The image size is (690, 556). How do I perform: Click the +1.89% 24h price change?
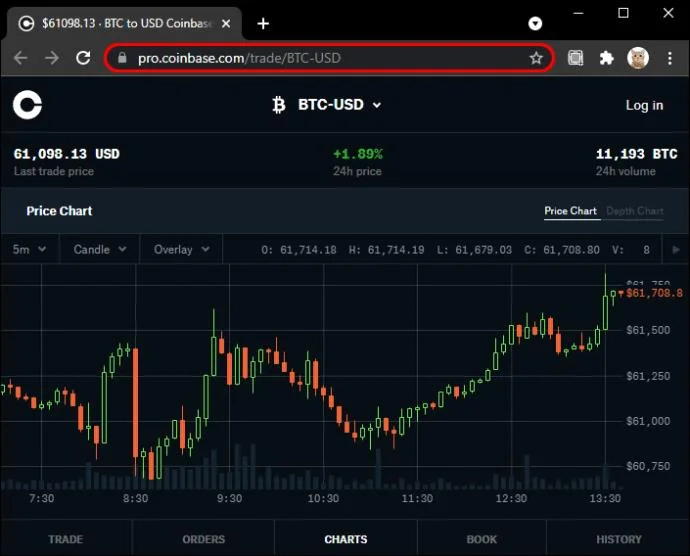point(358,154)
